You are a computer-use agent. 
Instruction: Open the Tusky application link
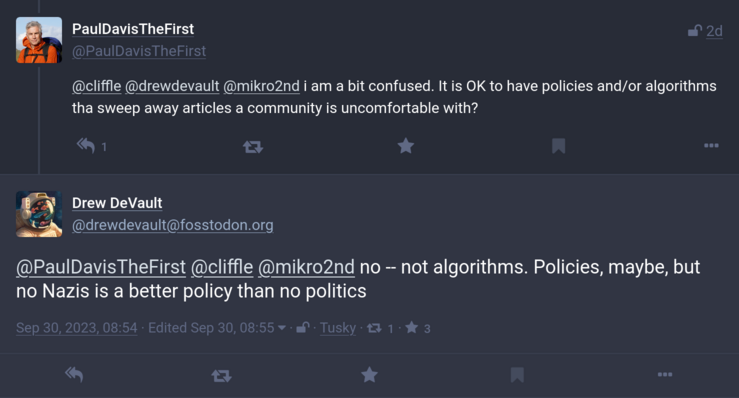click(338, 328)
